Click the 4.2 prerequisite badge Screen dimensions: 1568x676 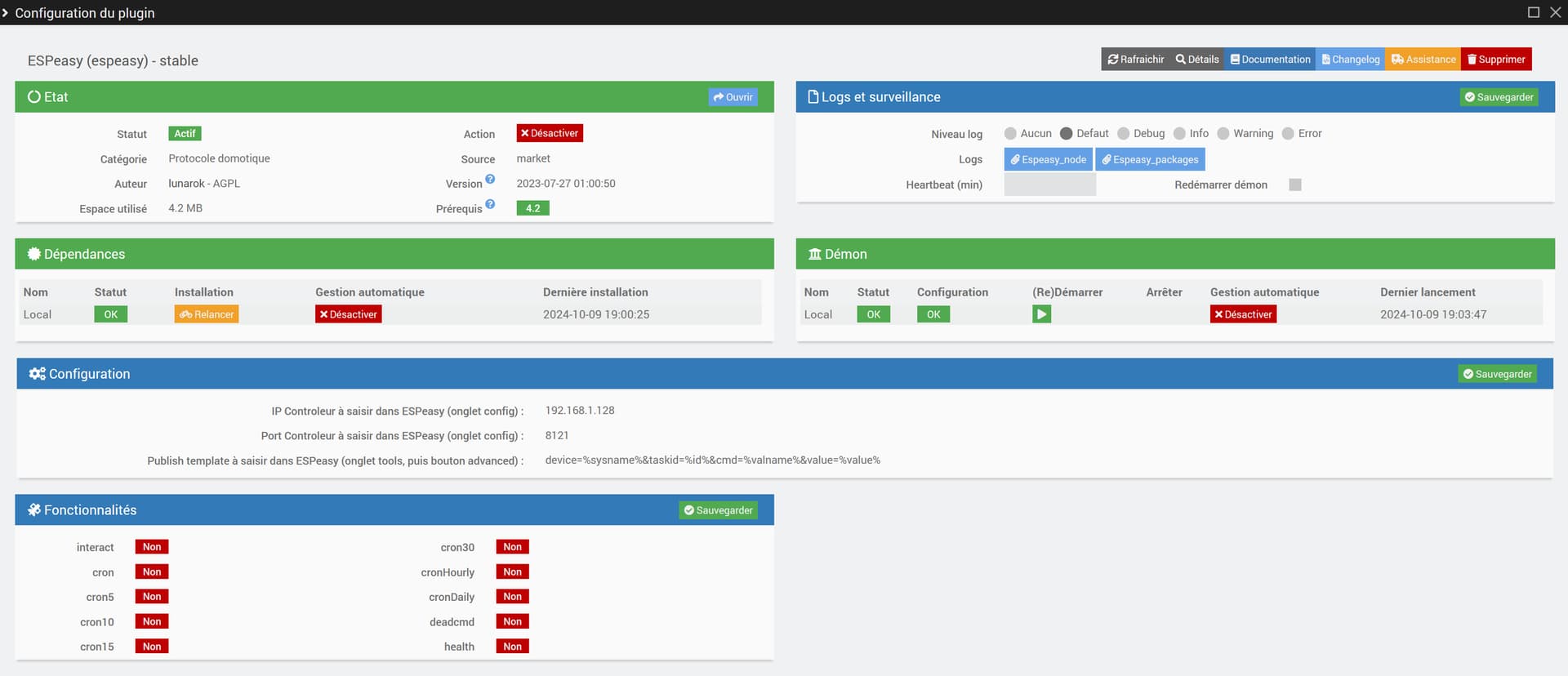point(532,208)
